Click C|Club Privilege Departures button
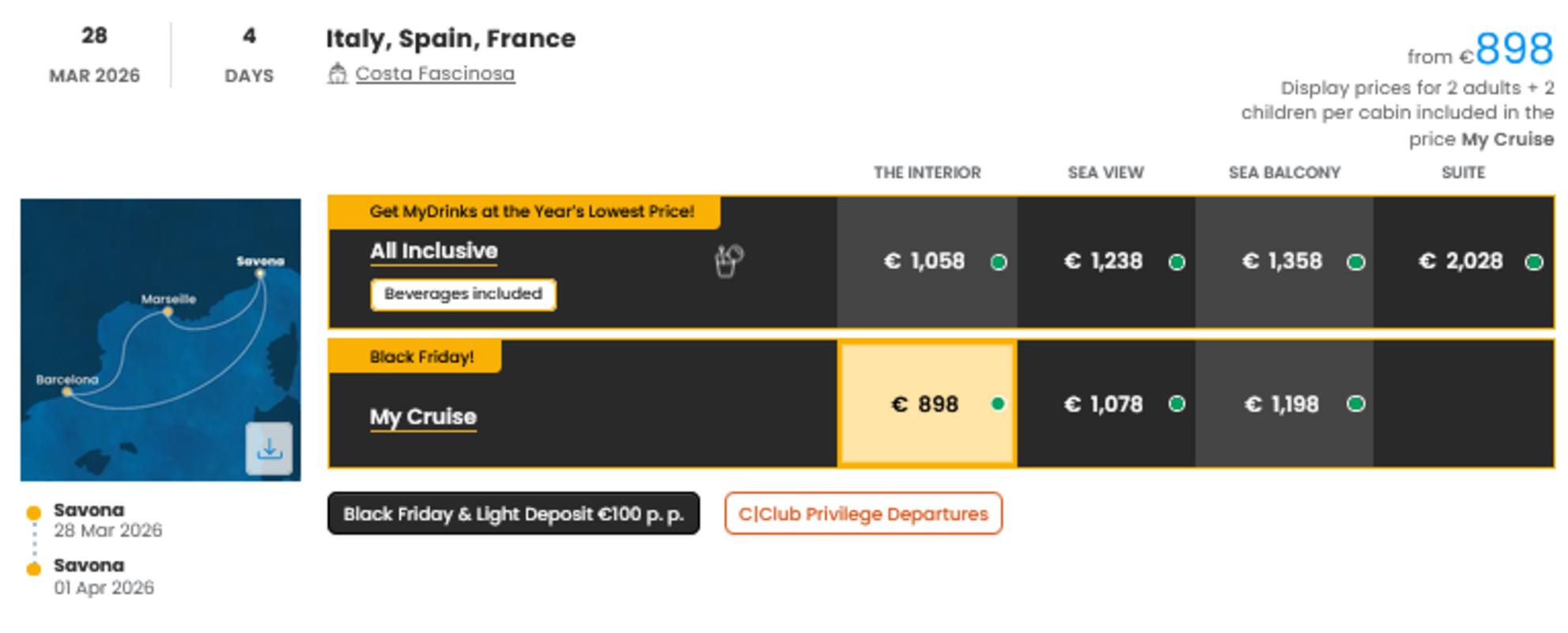 863,514
